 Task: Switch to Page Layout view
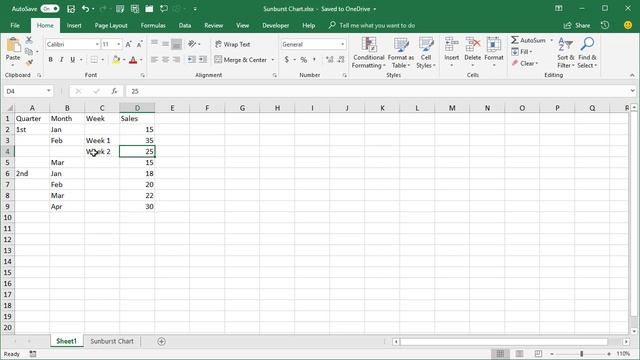point(519,353)
